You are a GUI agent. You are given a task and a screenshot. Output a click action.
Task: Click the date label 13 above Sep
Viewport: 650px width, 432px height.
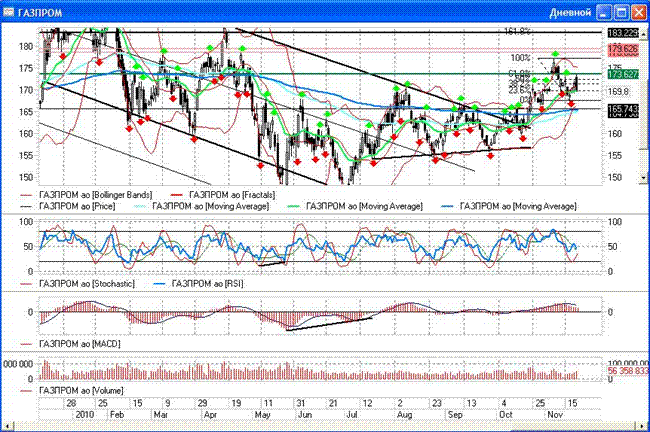pyautogui.click(x=471, y=403)
